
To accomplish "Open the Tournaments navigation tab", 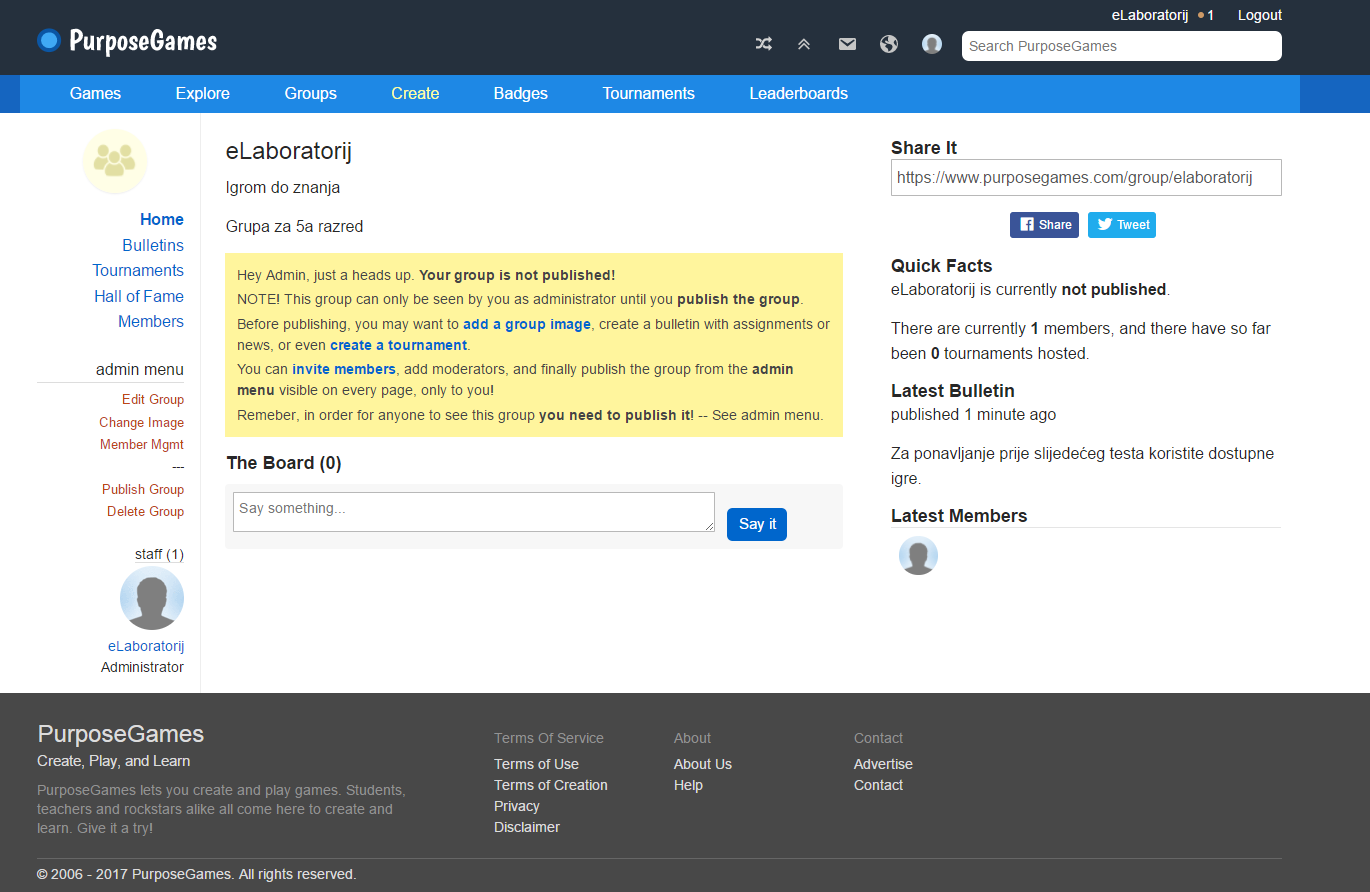I will coord(648,94).
